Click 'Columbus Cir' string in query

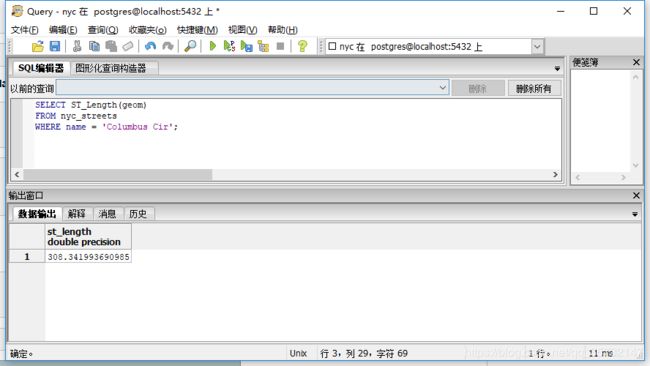pos(138,127)
